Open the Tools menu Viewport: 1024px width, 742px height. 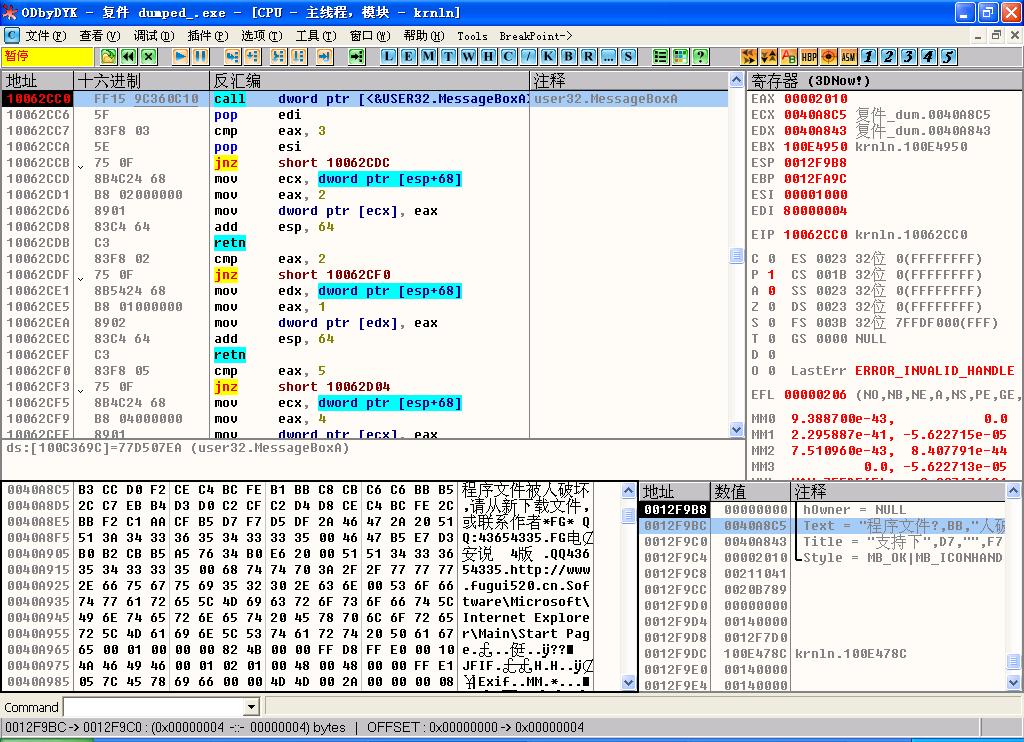tap(472, 36)
